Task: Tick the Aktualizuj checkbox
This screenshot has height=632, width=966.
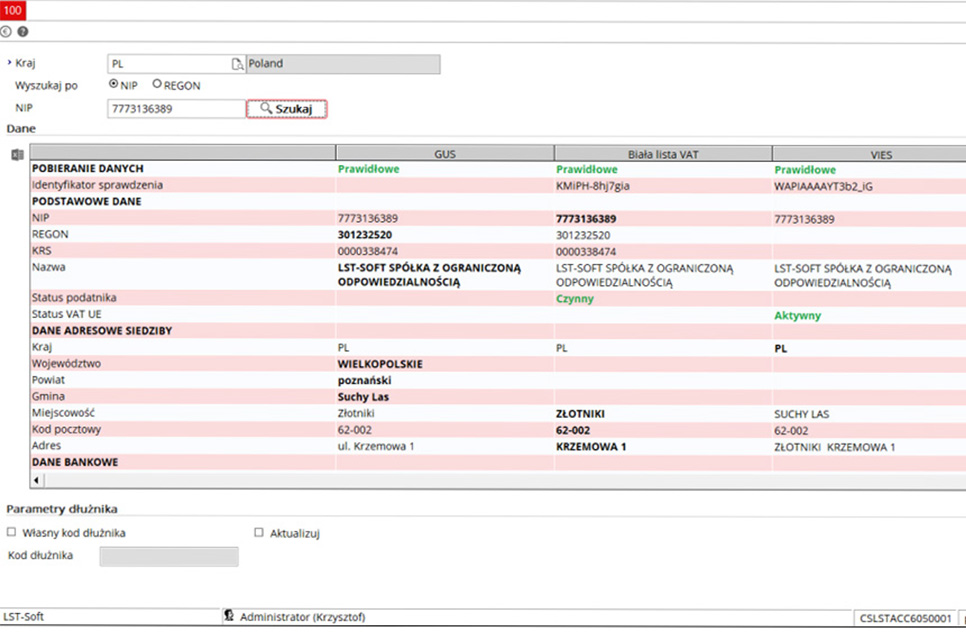Action: (x=259, y=533)
